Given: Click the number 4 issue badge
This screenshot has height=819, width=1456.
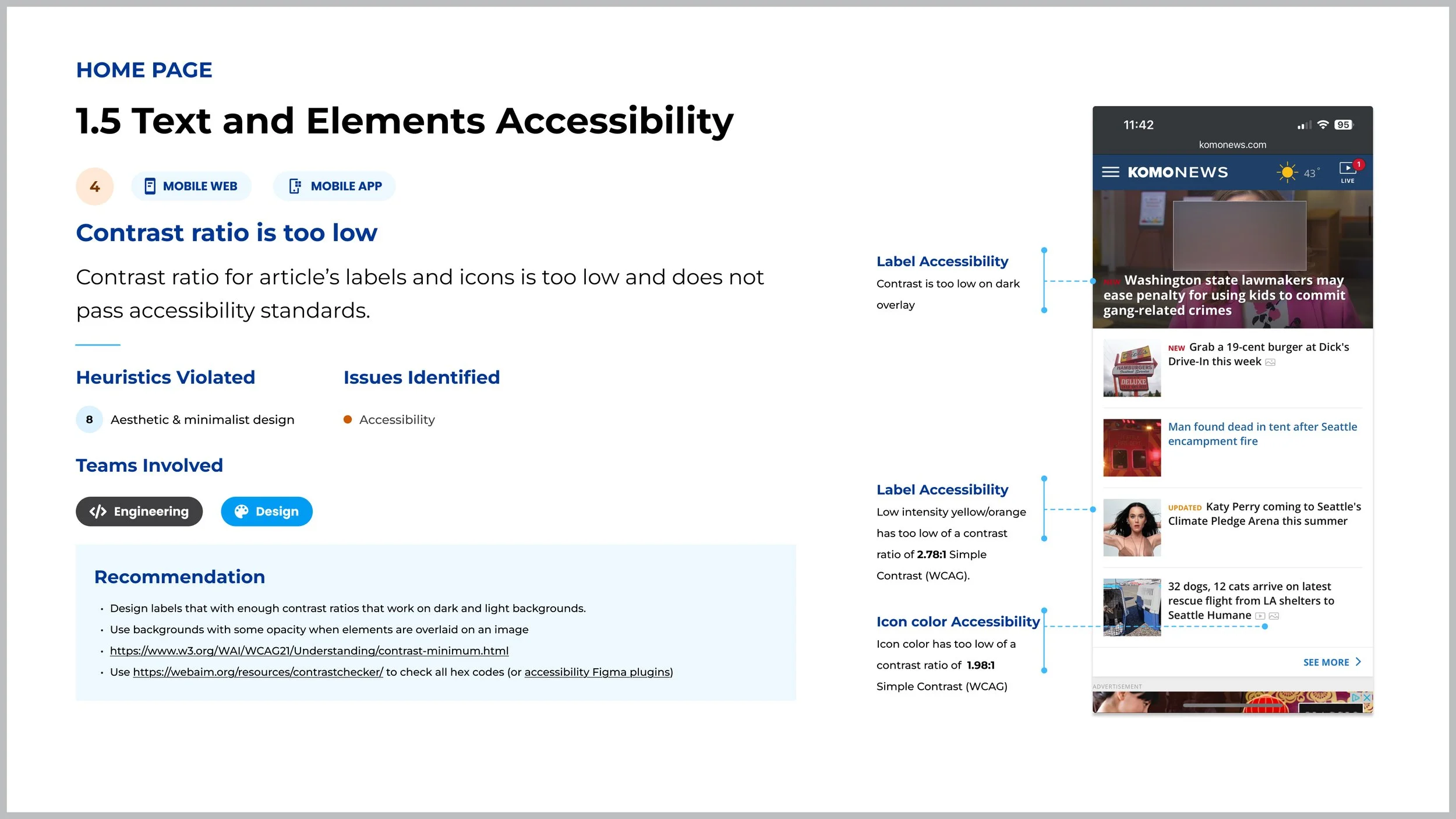Looking at the screenshot, I should point(95,186).
